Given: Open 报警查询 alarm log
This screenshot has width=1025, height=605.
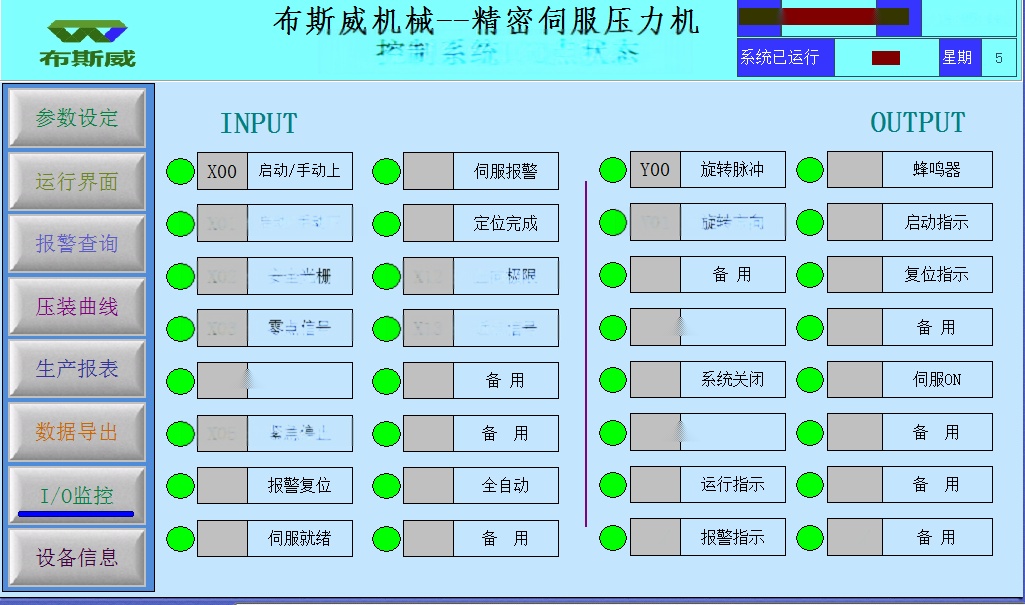Looking at the screenshot, I should [76, 244].
